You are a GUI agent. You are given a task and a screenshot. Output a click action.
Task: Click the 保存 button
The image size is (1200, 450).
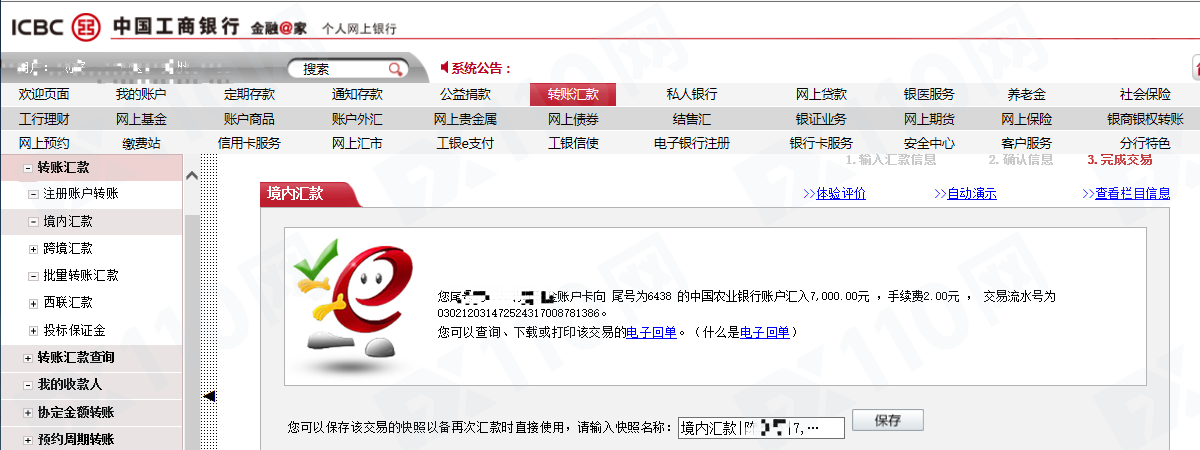(x=887, y=421)
